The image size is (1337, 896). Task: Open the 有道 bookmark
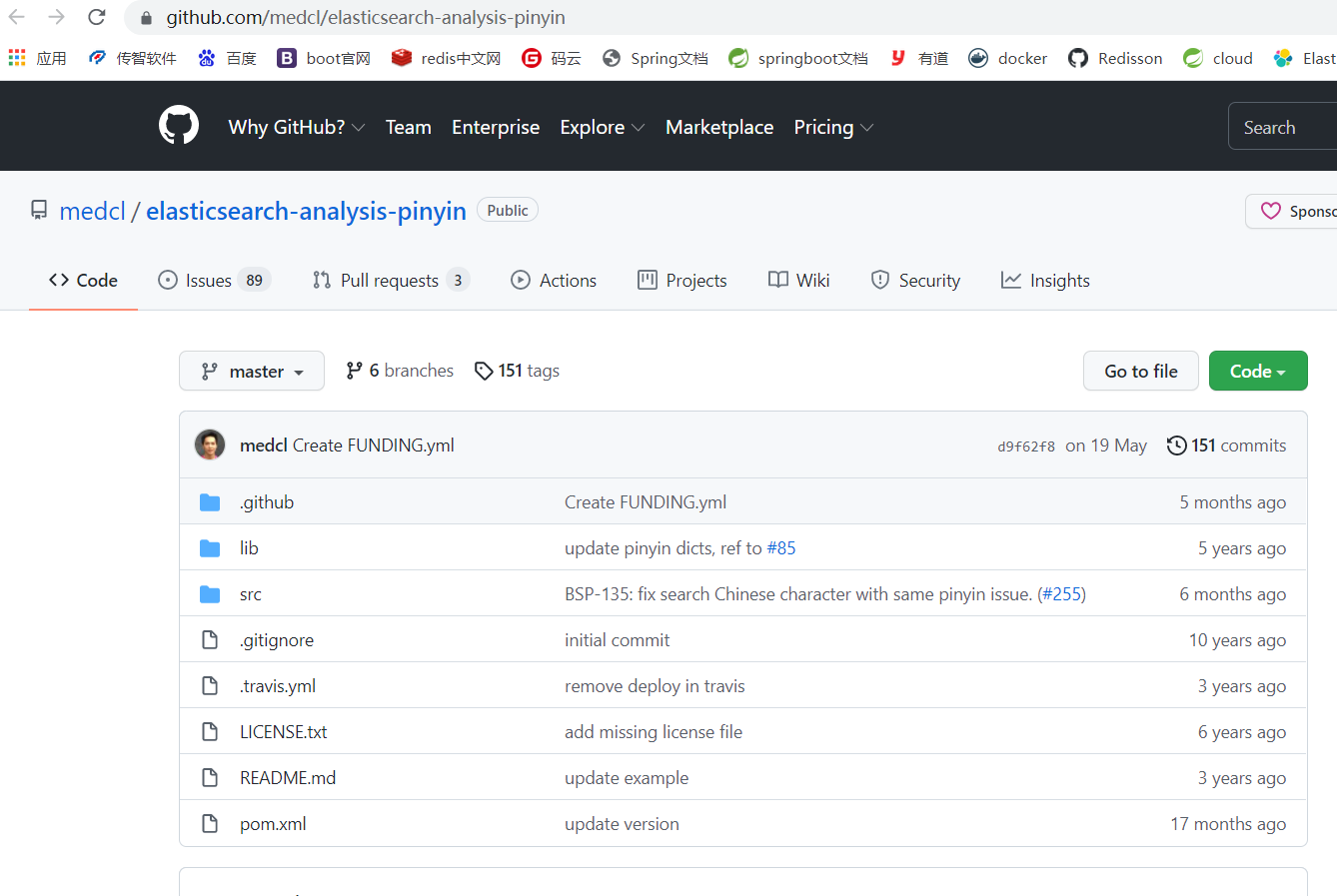pos(919,58)
